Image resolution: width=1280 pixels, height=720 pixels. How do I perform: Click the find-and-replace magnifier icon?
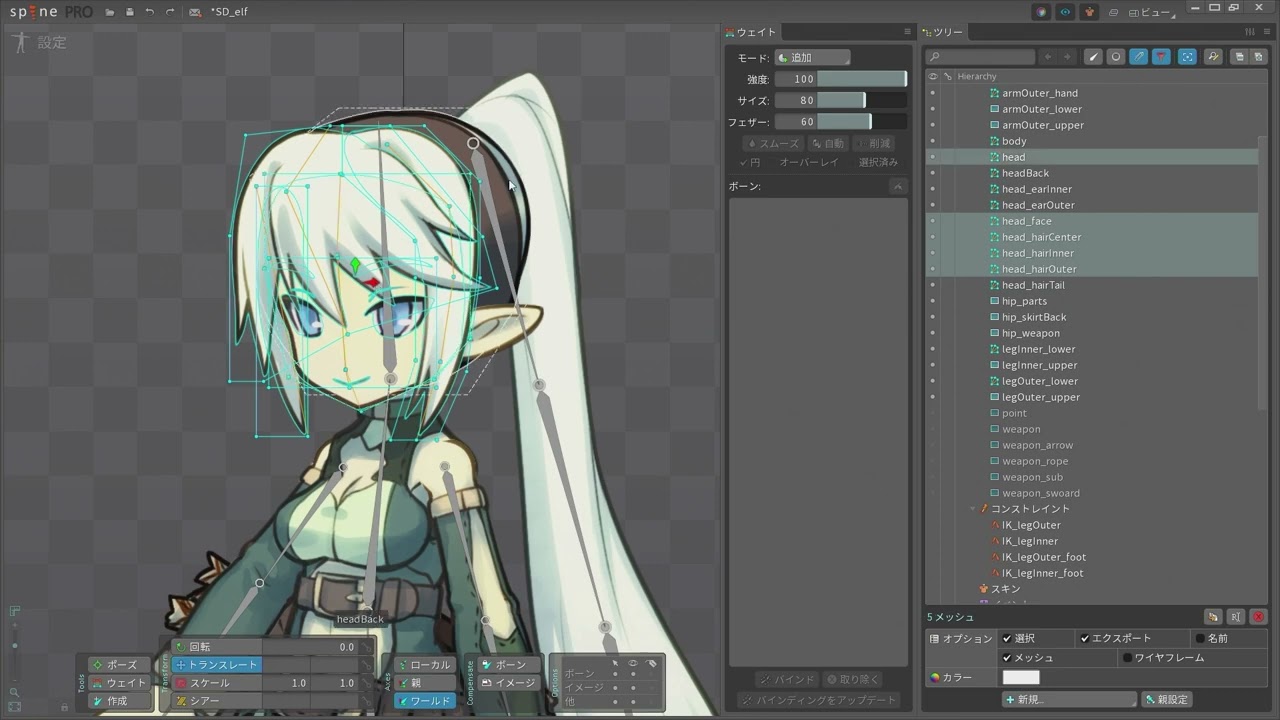click(1213, 57)
